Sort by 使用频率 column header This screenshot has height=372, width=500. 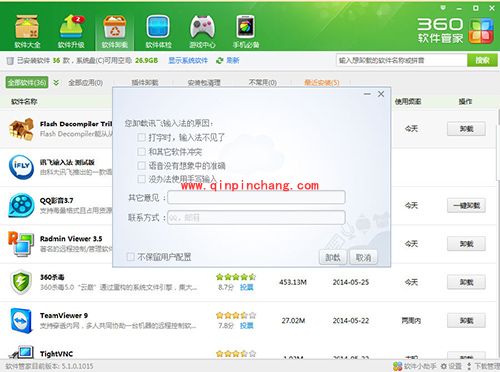tap(408, 101)
